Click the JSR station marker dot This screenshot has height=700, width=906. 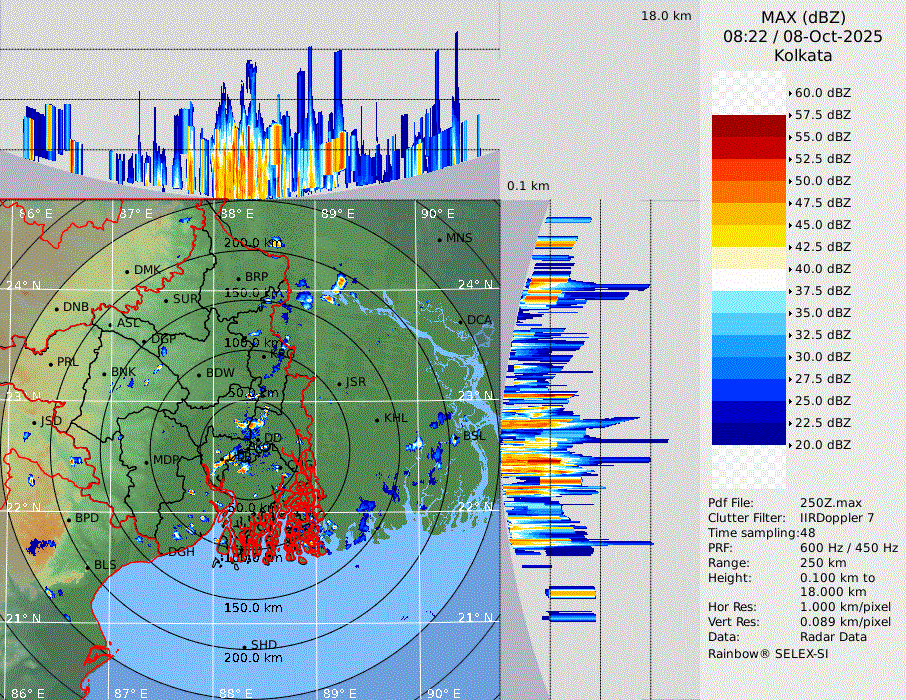point(339,383)
